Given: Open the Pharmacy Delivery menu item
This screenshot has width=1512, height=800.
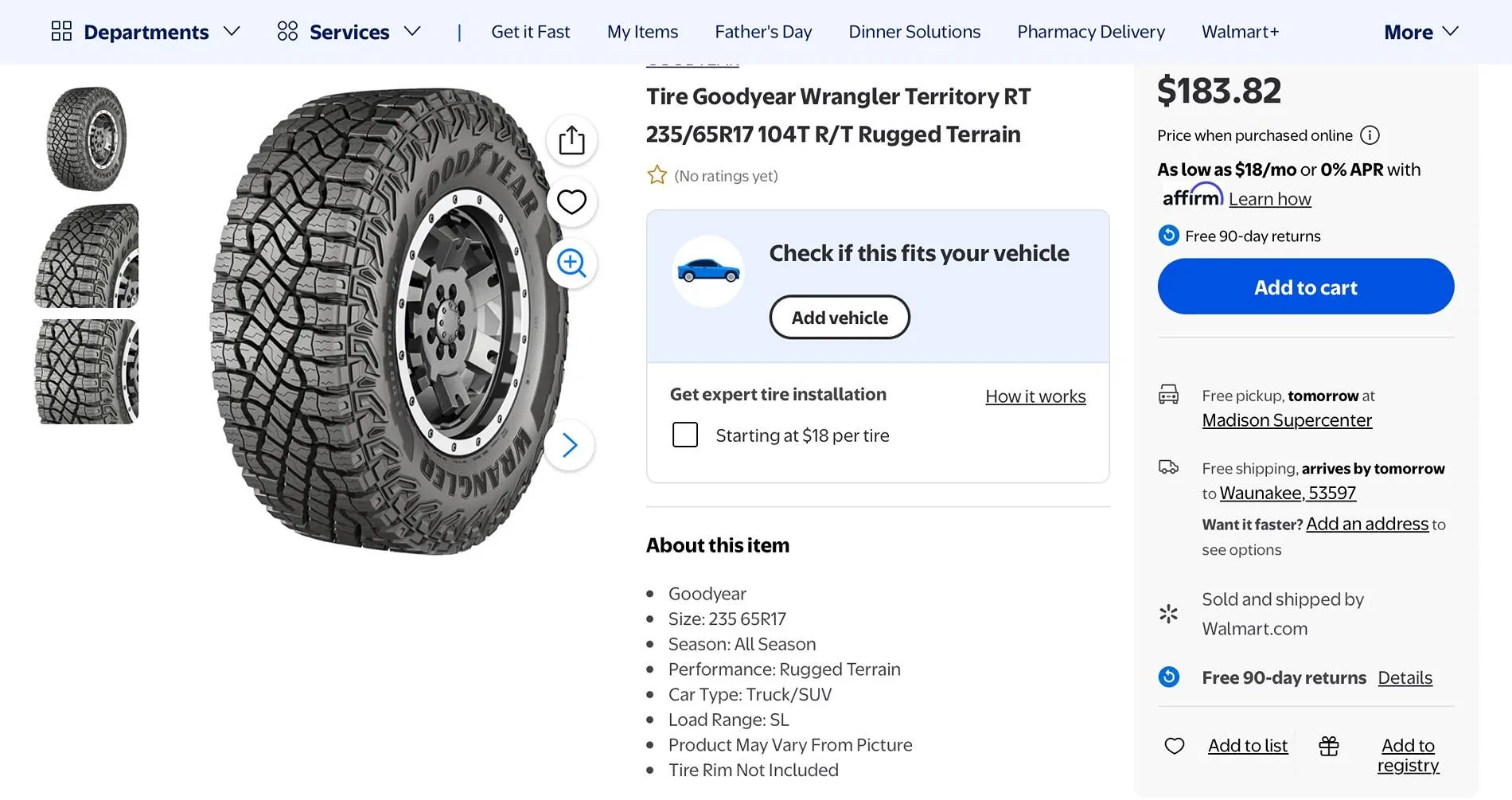Looking at the screenshot, I should click(x=1090, y=32).
